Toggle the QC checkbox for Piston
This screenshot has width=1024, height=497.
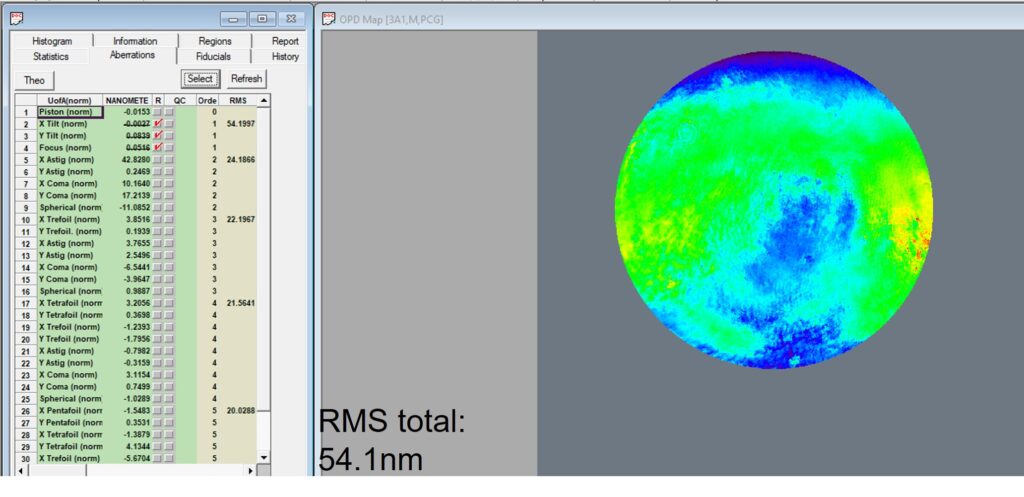pos(169,112)
